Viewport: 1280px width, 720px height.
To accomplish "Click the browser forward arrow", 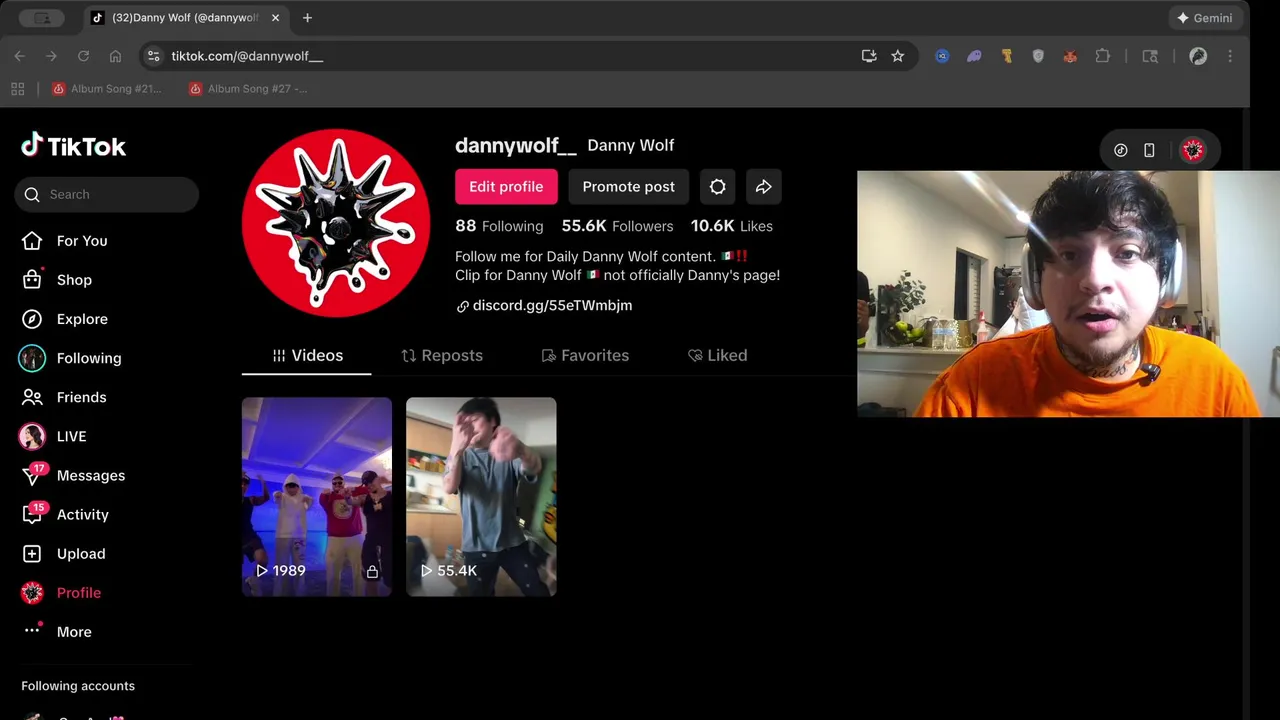I will (51, 56).
